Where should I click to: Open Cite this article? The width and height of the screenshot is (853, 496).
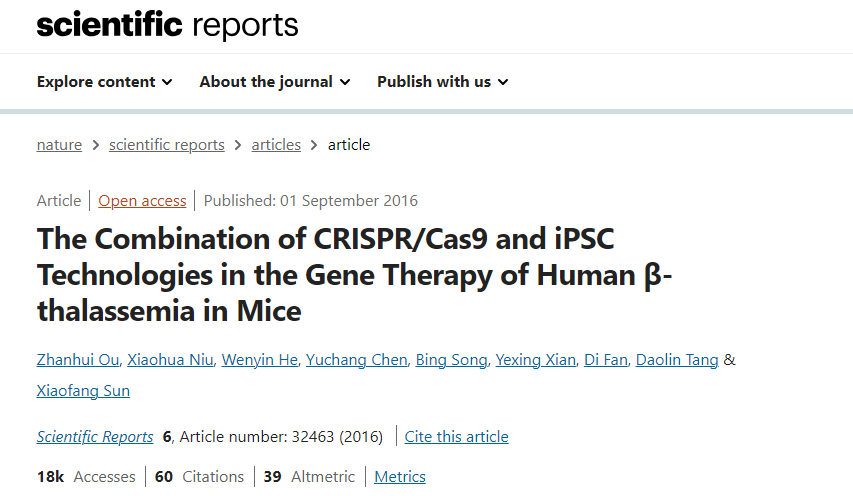456,436
